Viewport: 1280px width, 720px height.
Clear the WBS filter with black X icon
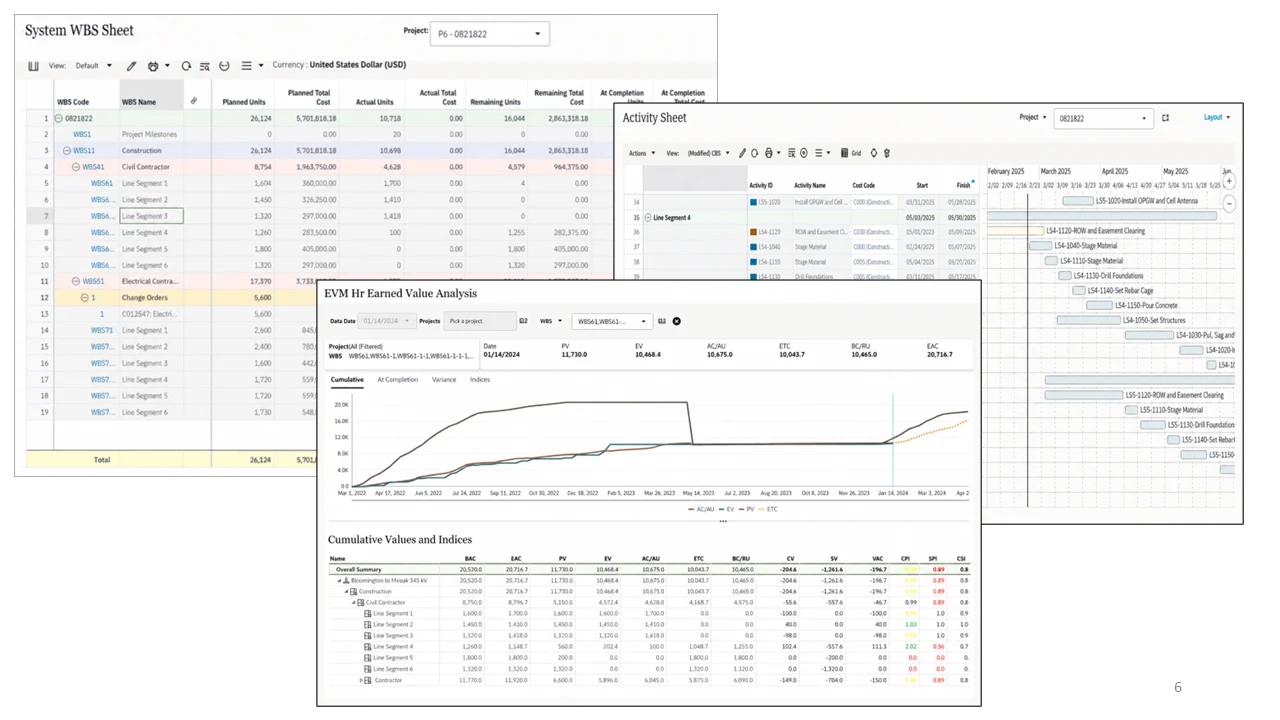(x=676, y=321)
